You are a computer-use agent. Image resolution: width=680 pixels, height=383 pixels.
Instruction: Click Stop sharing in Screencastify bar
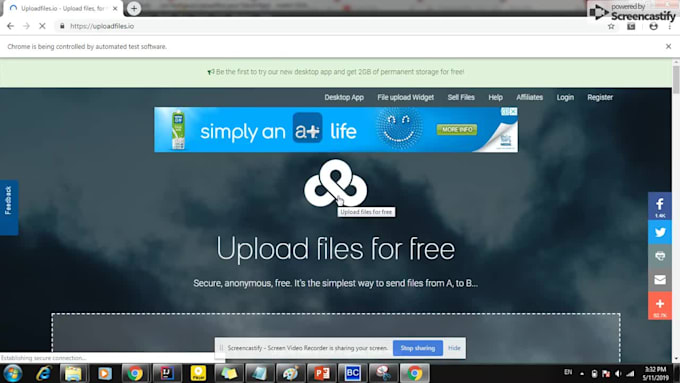point(418,348)
